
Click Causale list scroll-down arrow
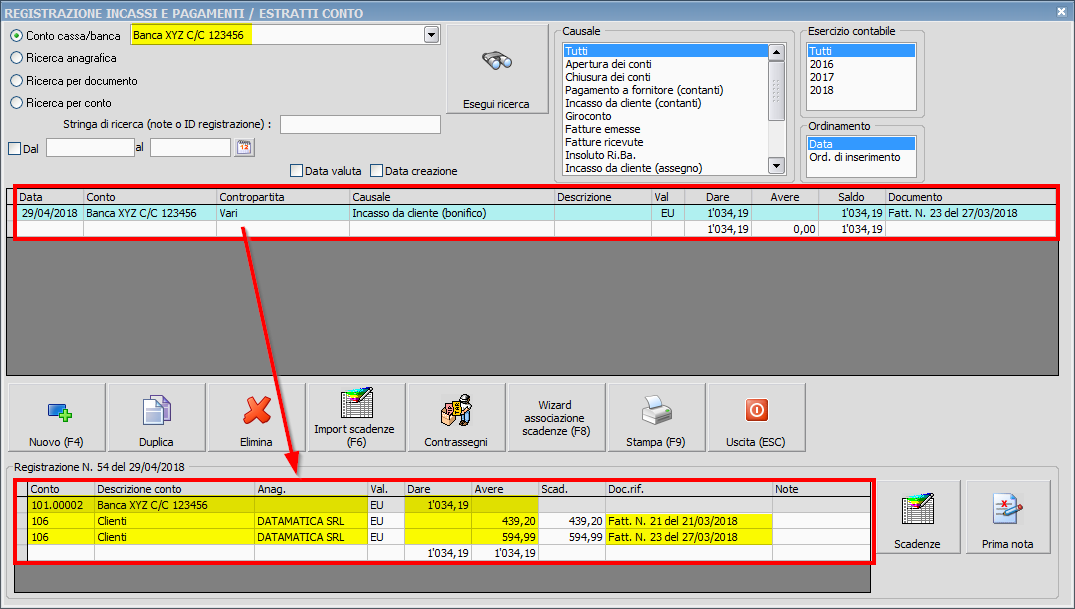pos(776,165)
